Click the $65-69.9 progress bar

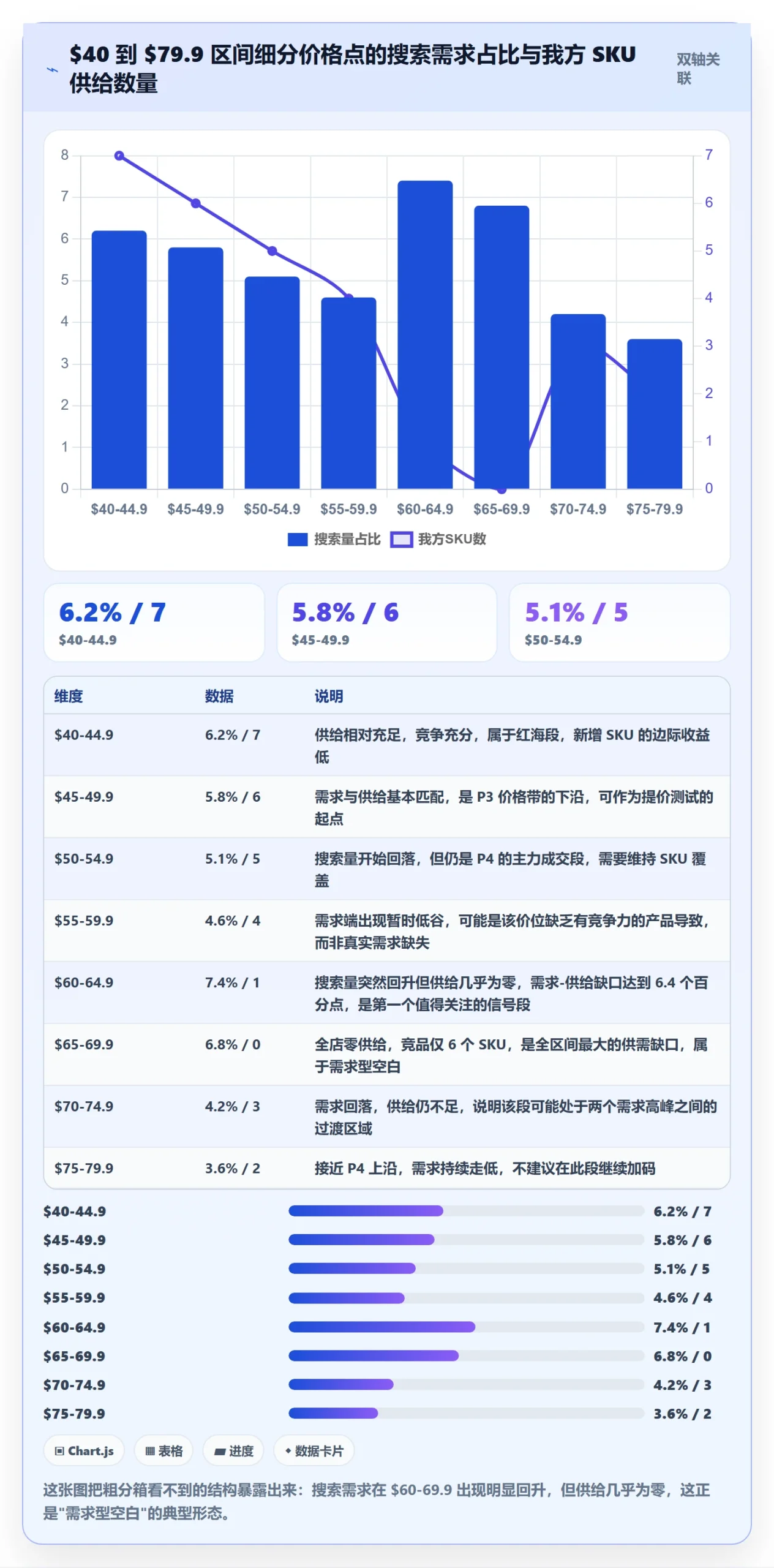point(466,1355)
